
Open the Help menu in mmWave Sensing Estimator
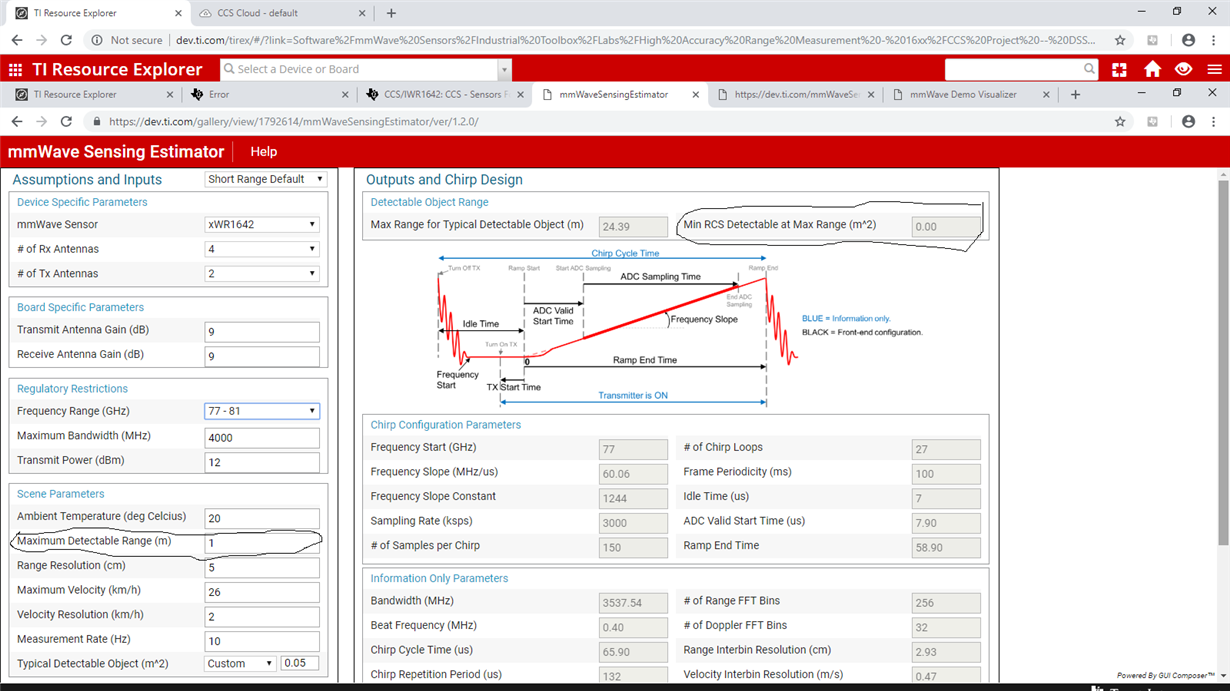pos(263,152)
